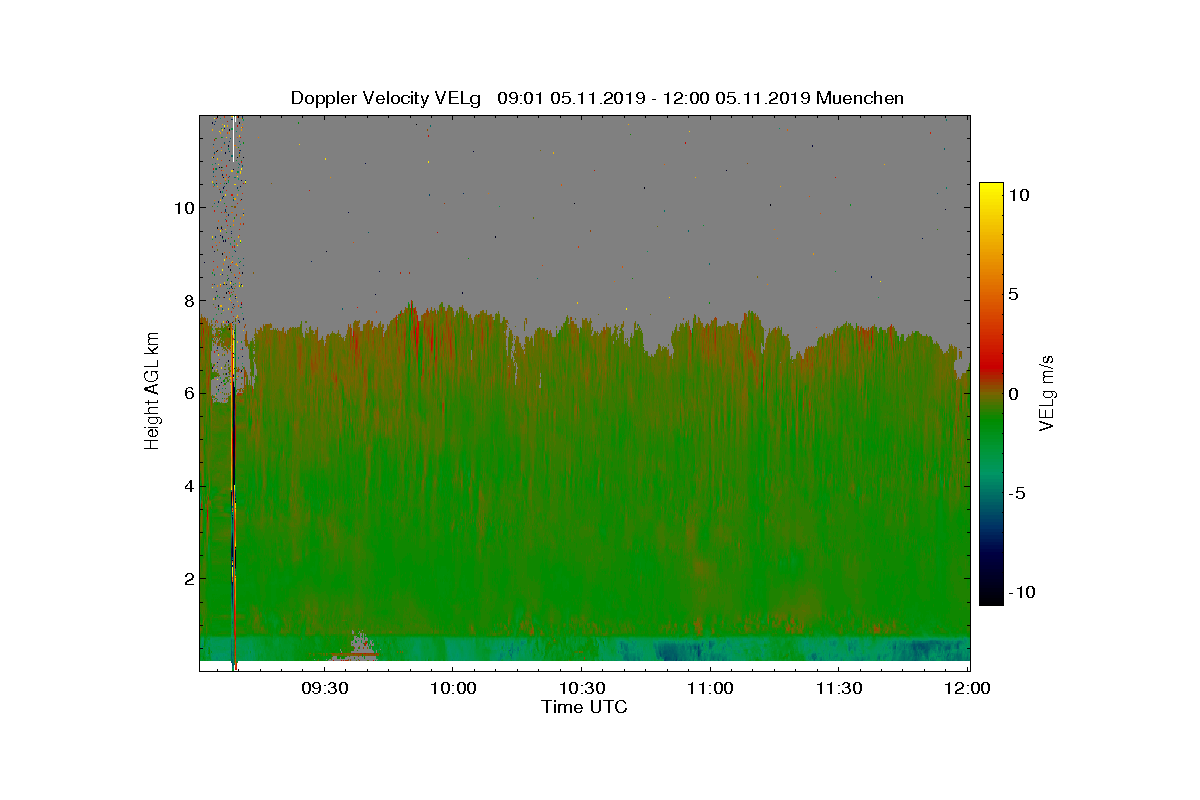The height and width of the screenshot is (800, 1200).
Task: Click the 11:00 time tick label
Action: pos(710,689)
